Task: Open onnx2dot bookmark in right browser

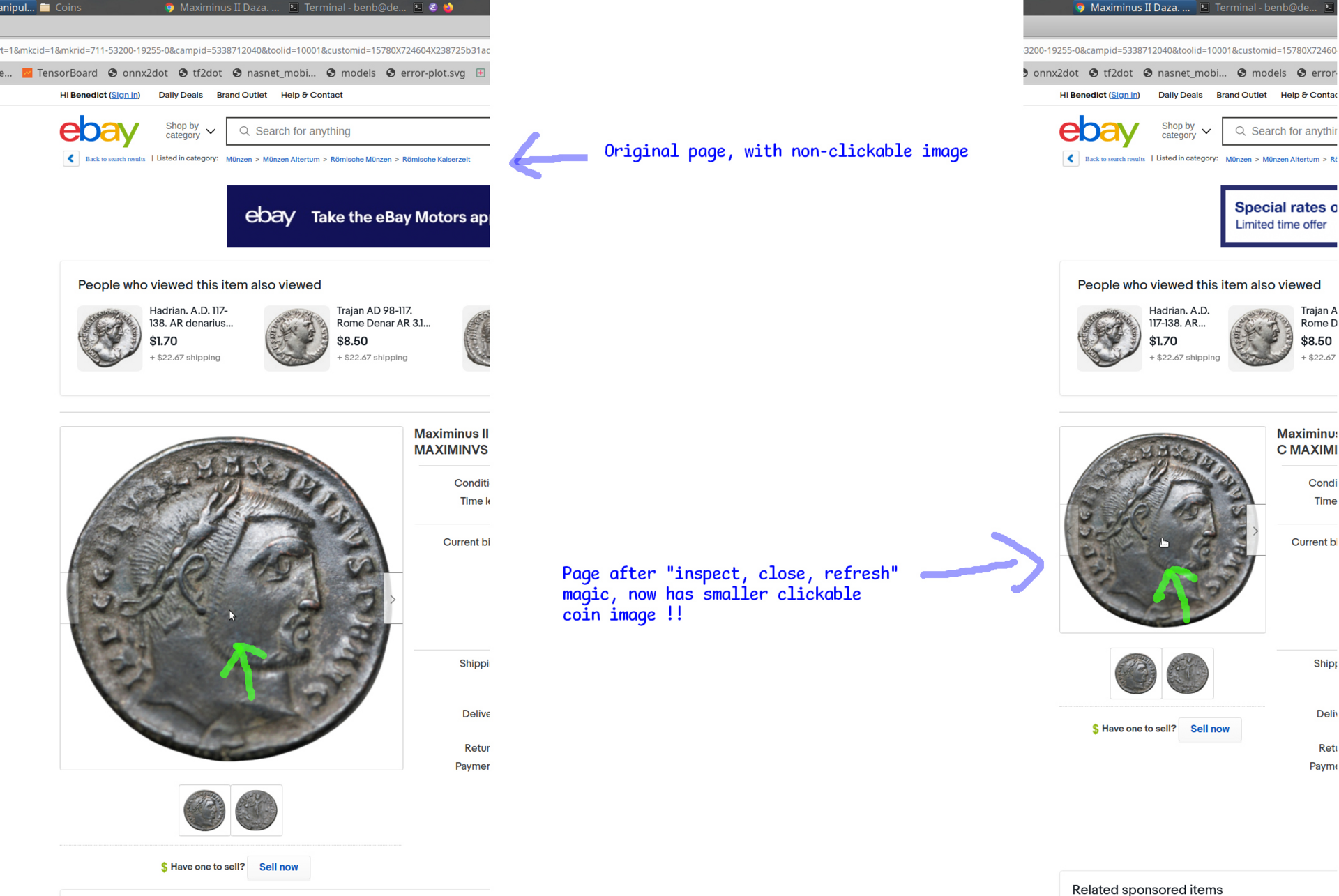Action: tap(1050, 73)
